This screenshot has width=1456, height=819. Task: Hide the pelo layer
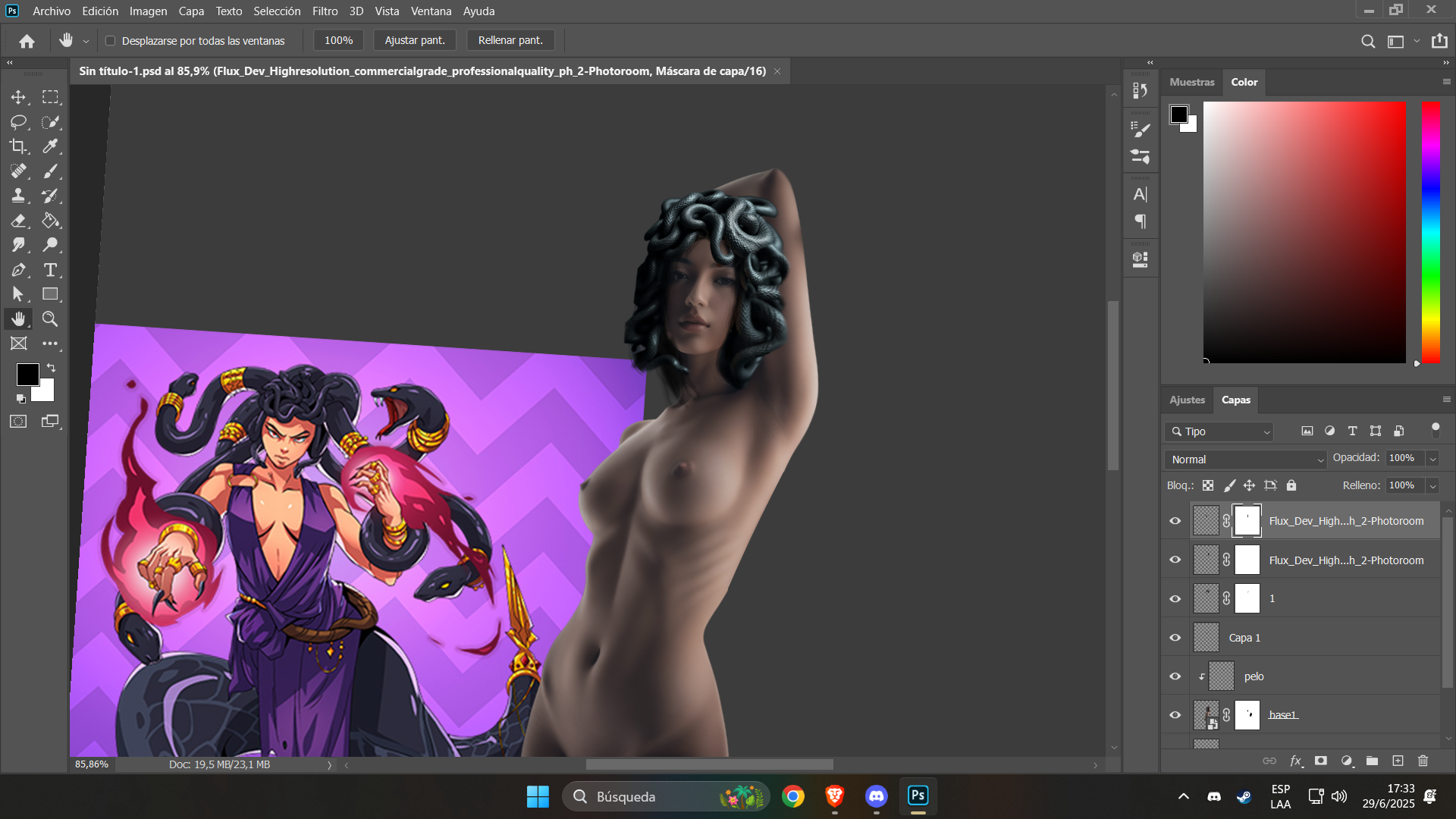tap(1175, 676)
